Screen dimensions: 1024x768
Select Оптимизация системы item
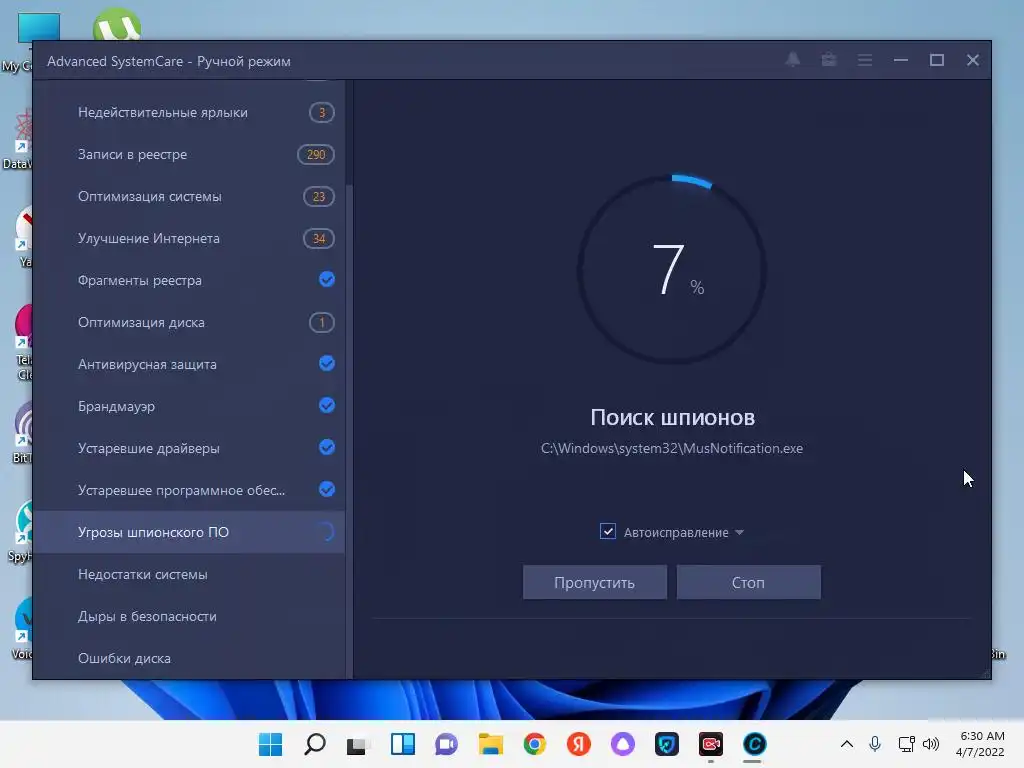tap(189, 197)
